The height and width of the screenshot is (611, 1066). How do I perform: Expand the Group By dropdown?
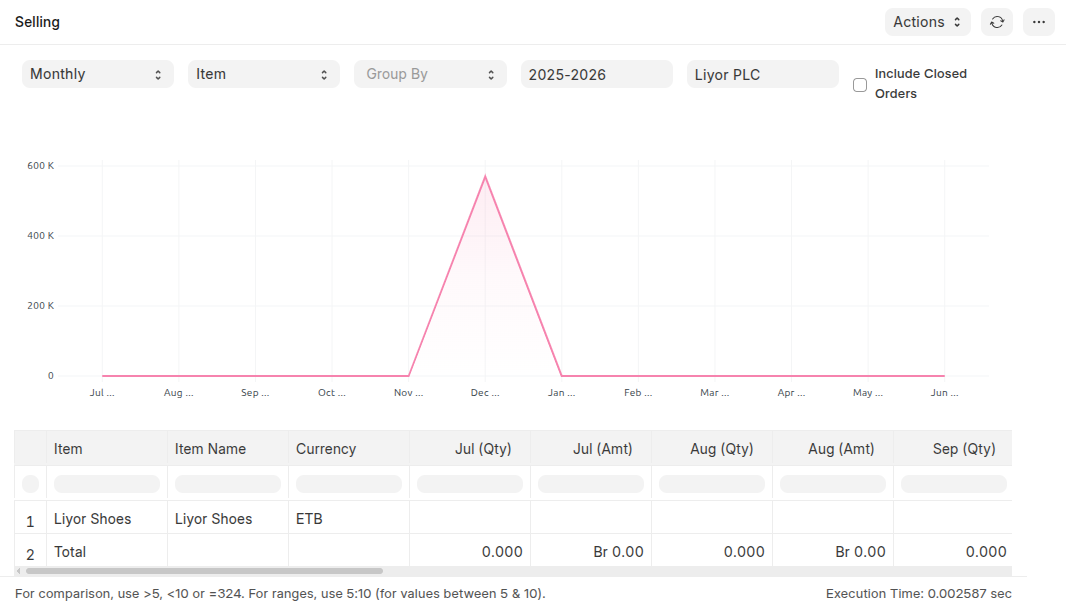coord(430,74)
